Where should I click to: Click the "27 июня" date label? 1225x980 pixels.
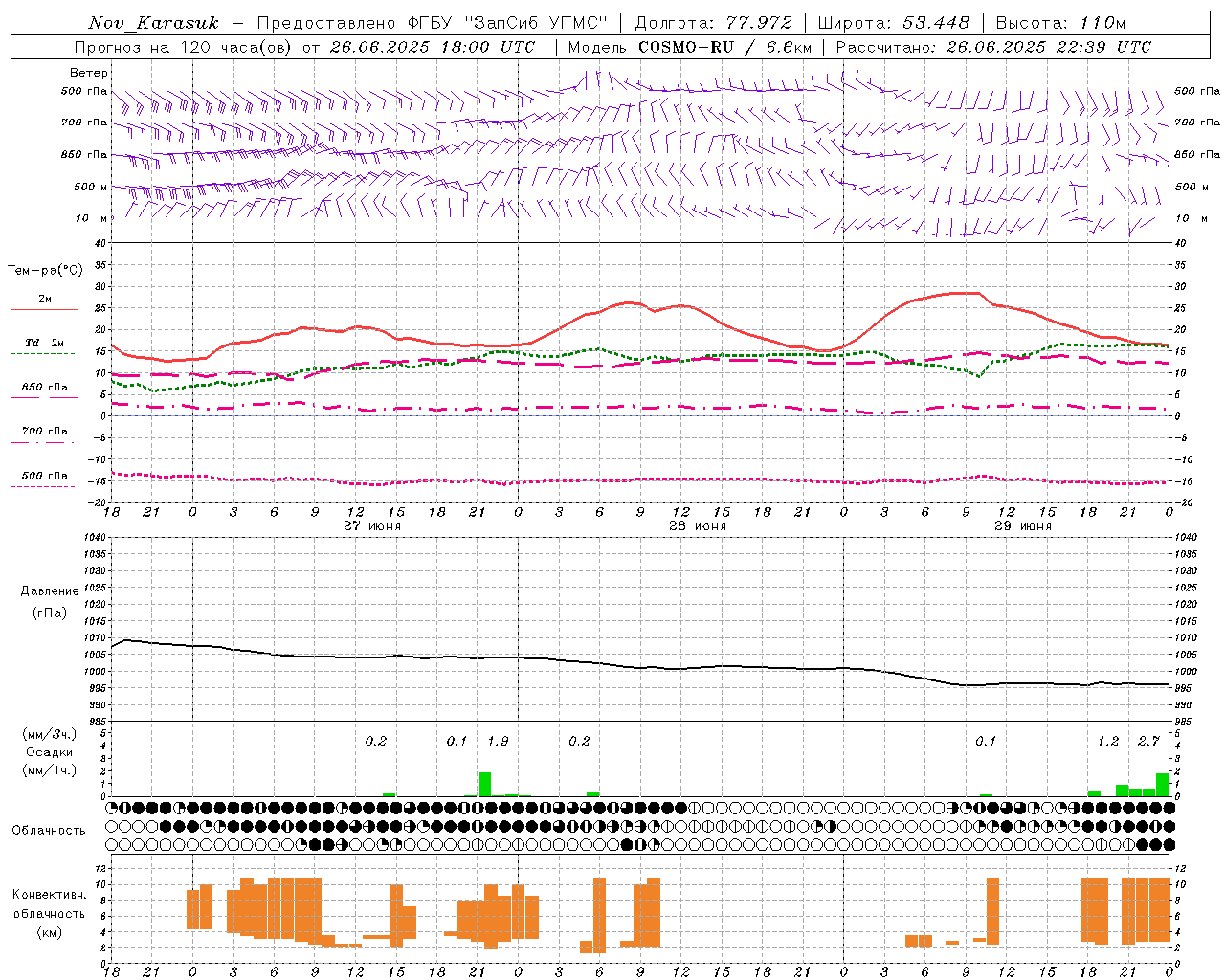coord(372,526)
